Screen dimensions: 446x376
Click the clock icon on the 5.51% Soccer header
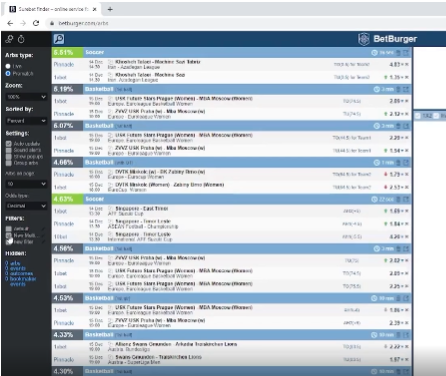pos(374,53)
